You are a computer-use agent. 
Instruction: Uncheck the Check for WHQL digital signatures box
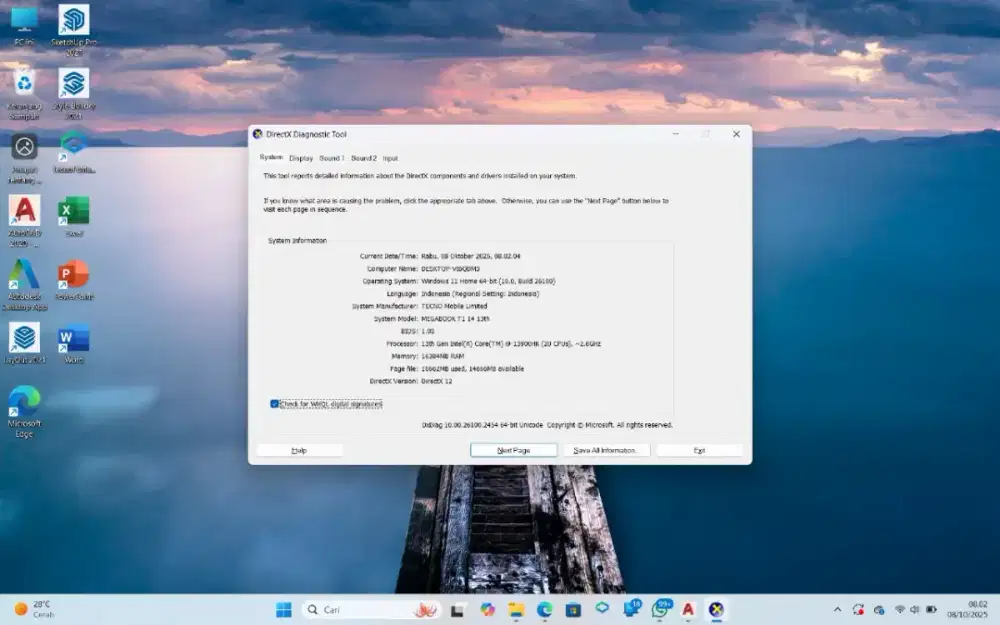(x=275, y=404)
